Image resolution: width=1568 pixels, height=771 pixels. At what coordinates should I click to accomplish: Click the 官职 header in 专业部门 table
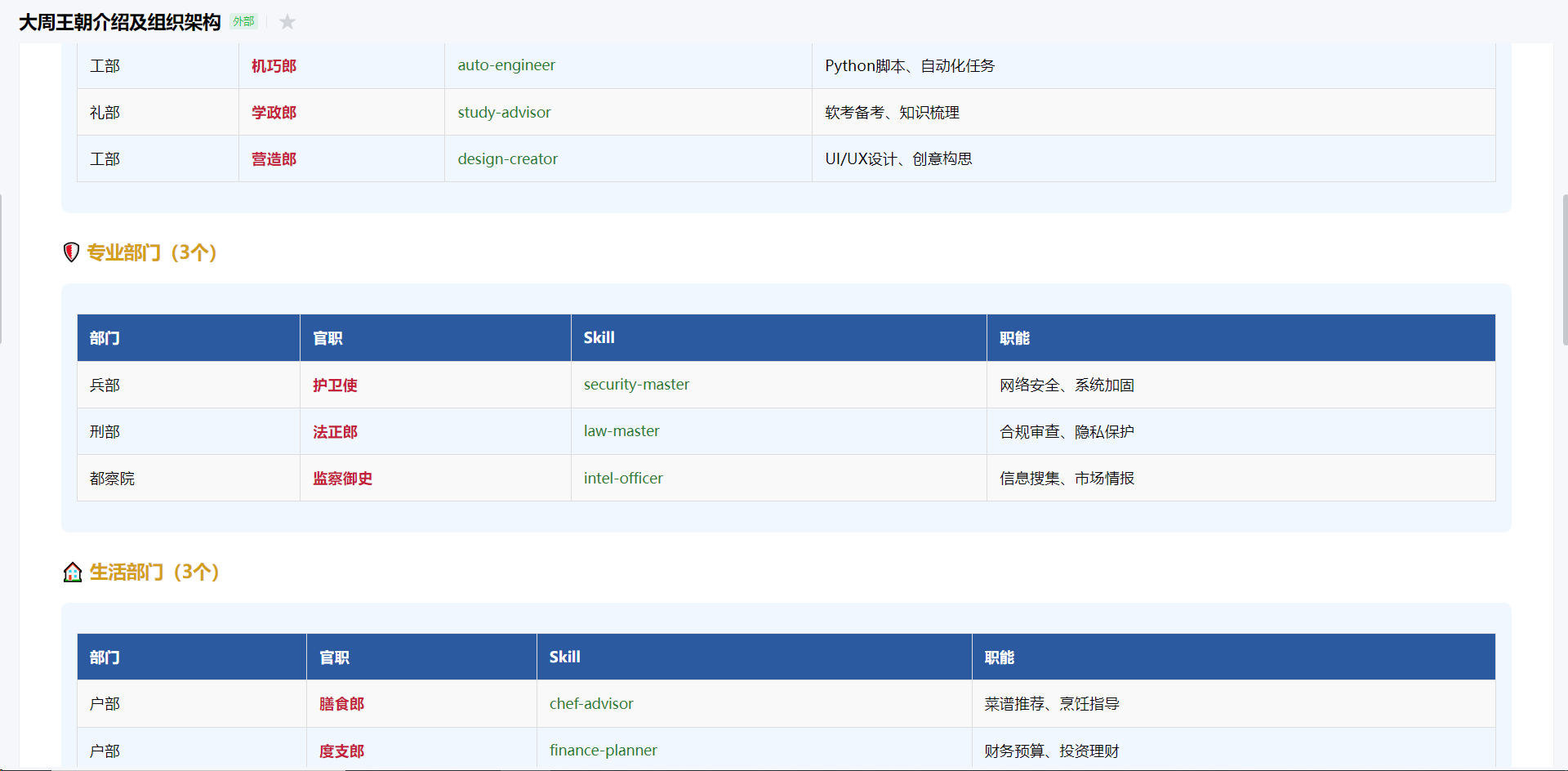click(x=435, y=338)
